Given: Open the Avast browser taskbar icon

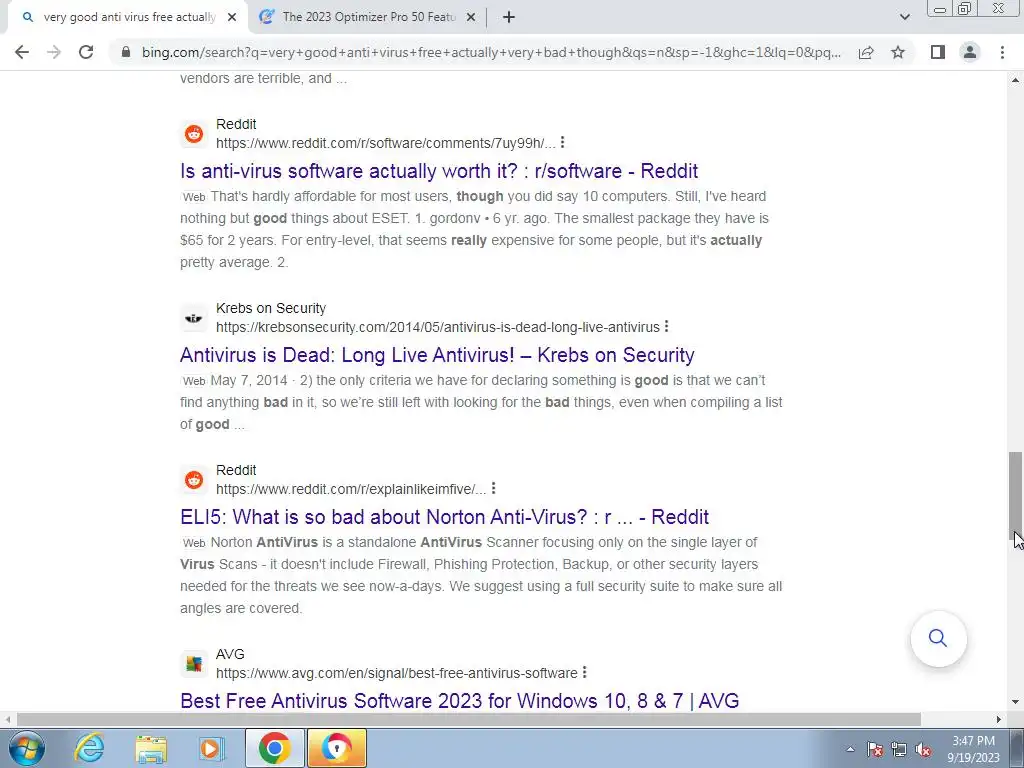Looking at the screenshot, I should 336,748.
